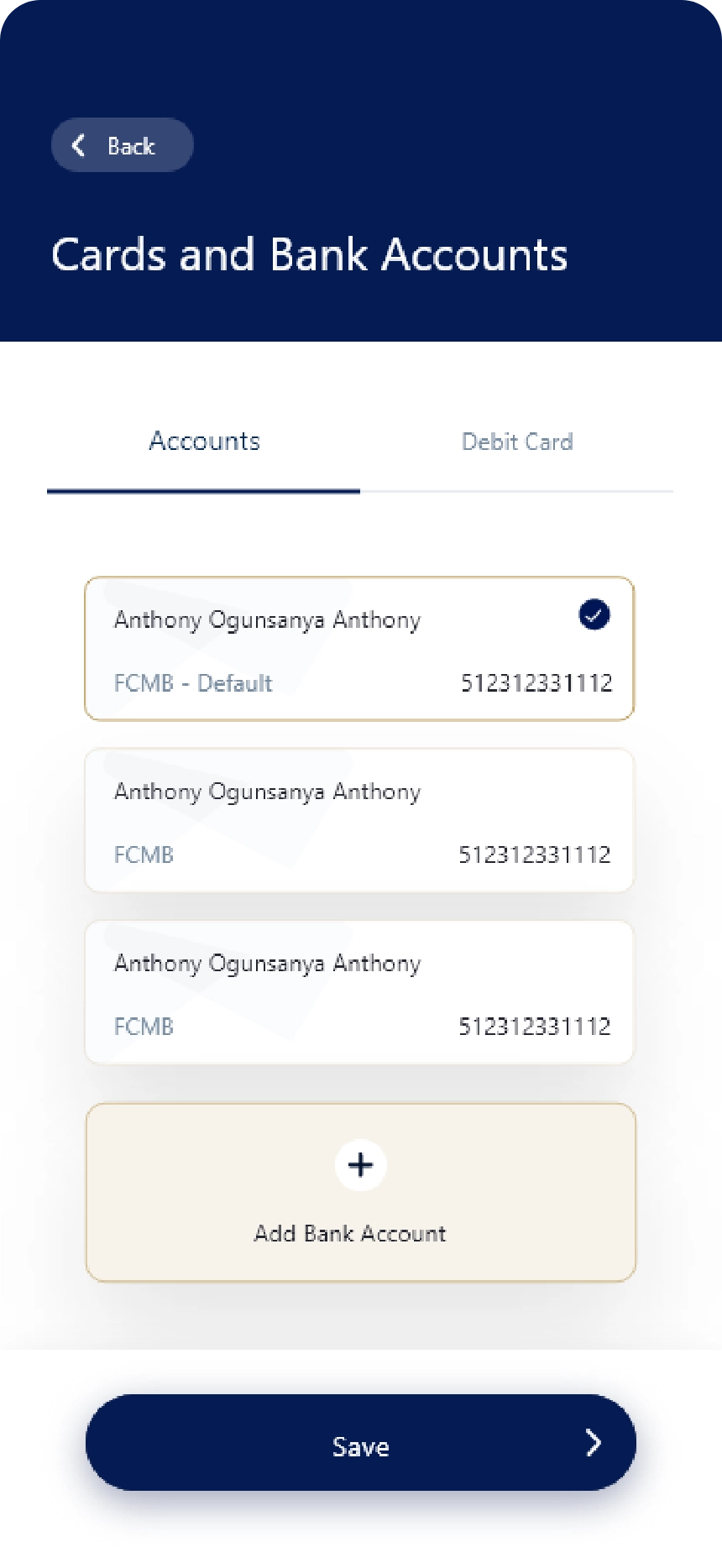This screenshot has height=1568, width=722.
Task: Click the last card's account number
Action: (x=535, y=1027)
